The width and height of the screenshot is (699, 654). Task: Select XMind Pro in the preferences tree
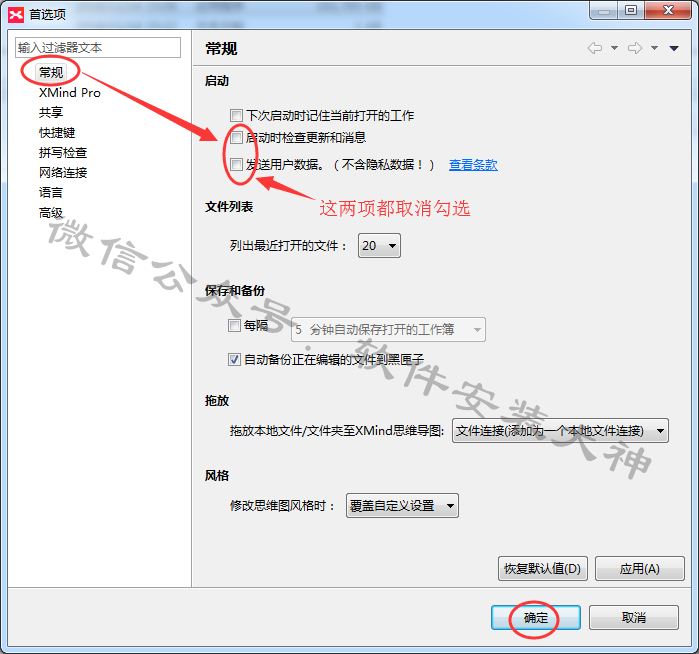click(70, 93)
